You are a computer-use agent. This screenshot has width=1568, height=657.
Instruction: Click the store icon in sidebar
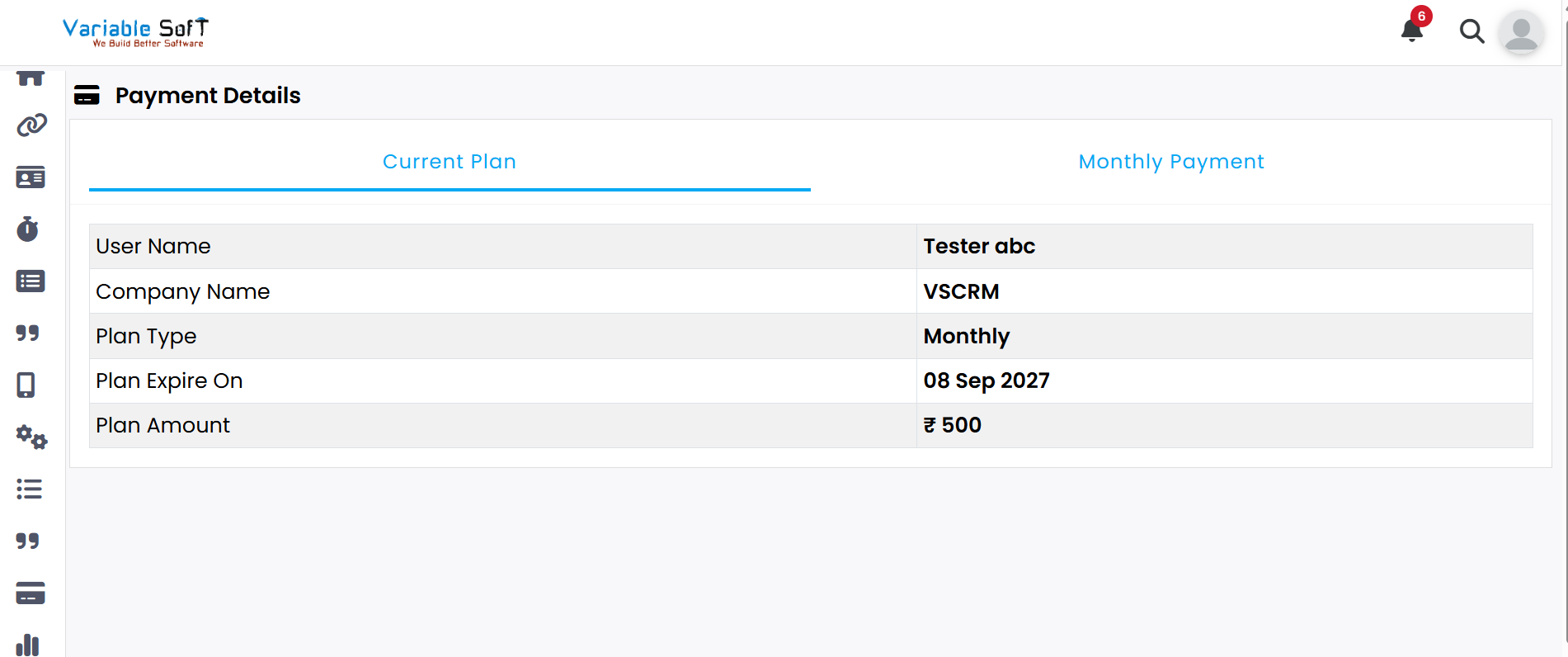tap(31, 78)
